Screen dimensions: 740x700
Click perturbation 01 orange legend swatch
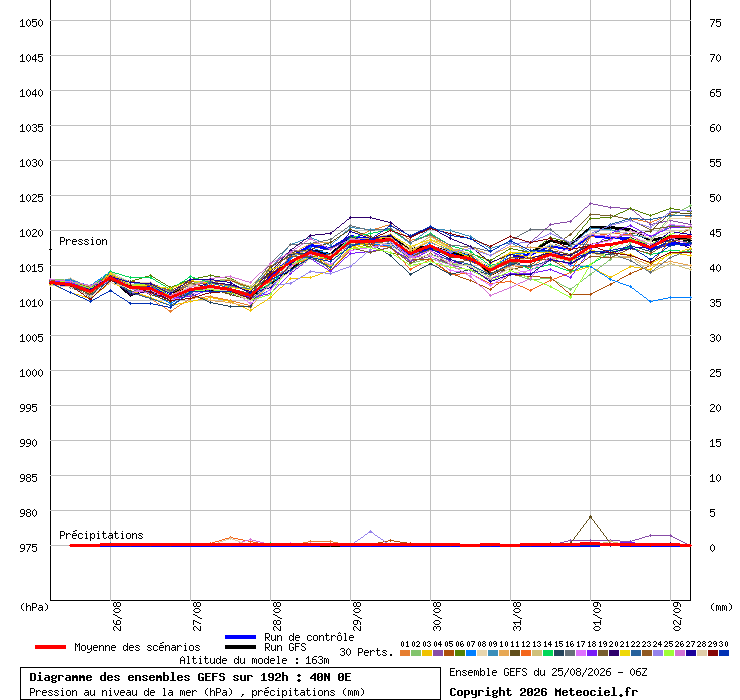404,653
